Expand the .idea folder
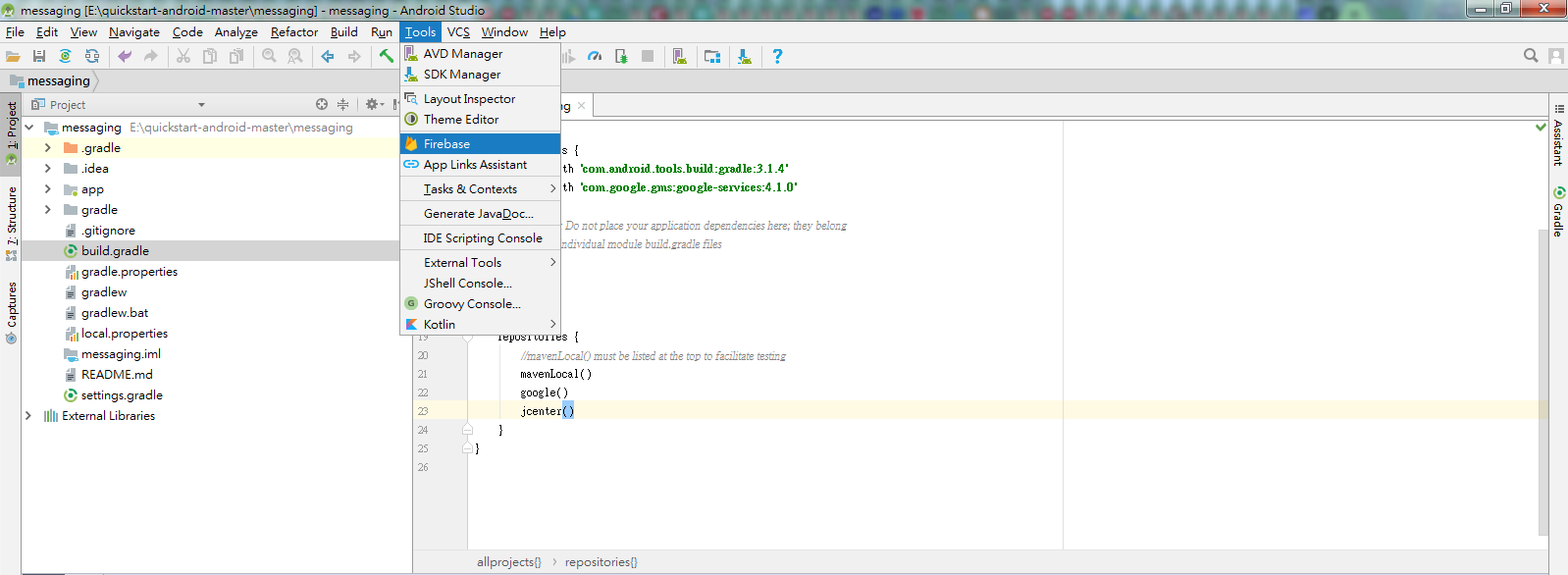Image resolution: width=1568 pixels, height=575 pixels. [48, 169]
